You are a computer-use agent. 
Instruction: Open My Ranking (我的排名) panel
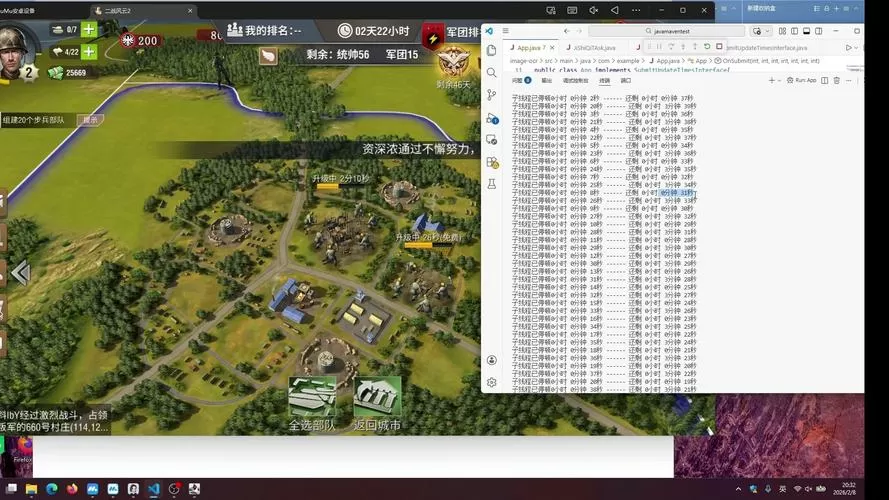click(x=265, y=30)
